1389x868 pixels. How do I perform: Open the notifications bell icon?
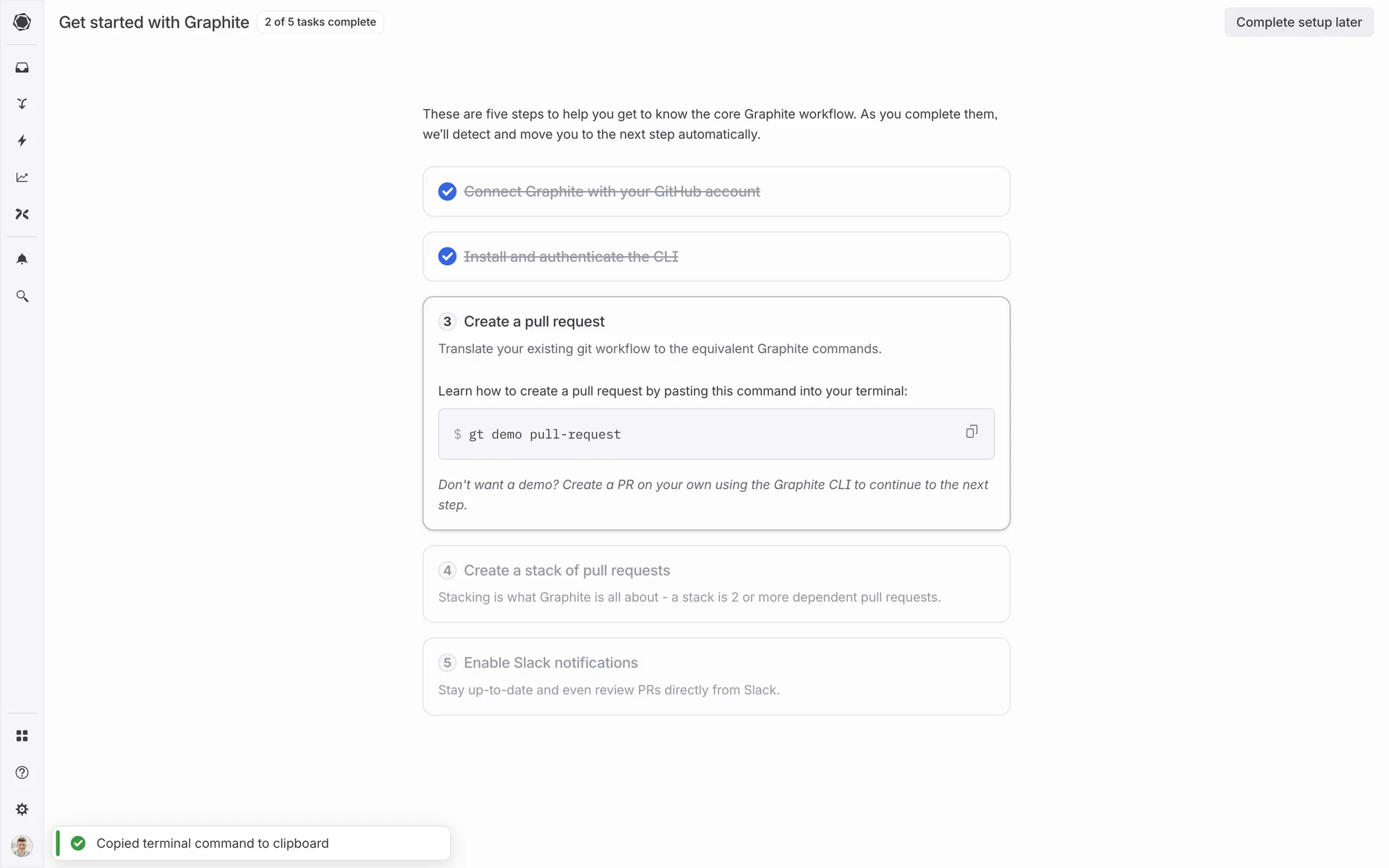[x=22, y=259]
